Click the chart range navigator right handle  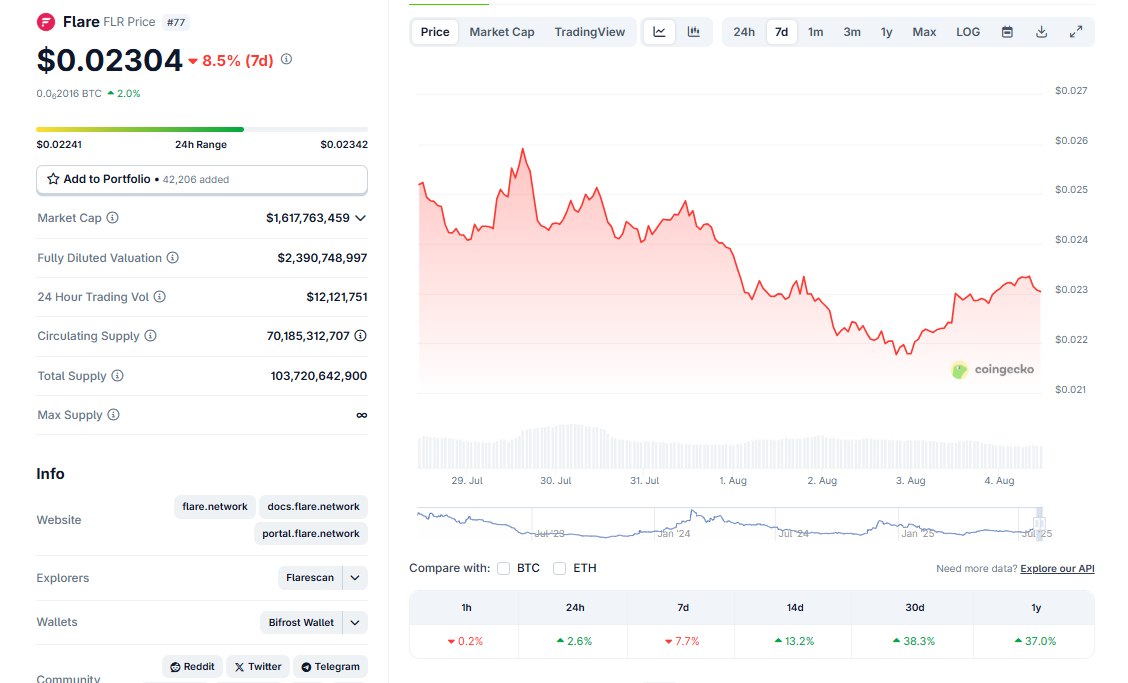1040,523
